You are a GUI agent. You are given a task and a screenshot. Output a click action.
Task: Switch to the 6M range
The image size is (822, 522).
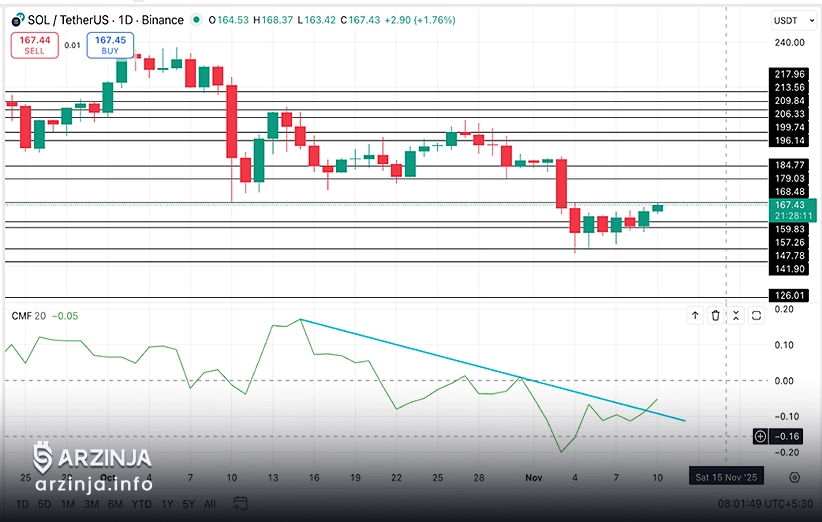pos(115,504)
